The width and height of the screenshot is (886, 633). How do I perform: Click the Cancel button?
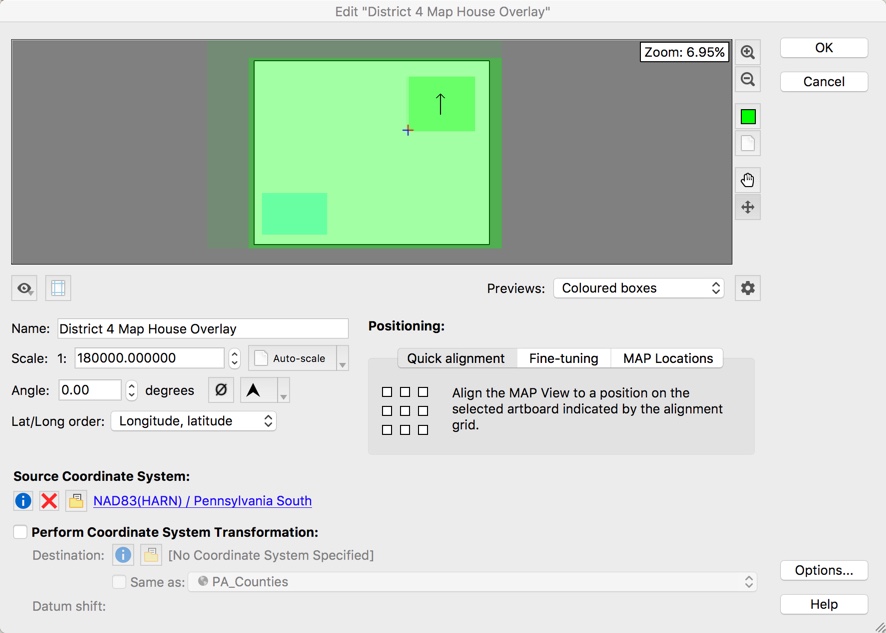click(824, 82)
